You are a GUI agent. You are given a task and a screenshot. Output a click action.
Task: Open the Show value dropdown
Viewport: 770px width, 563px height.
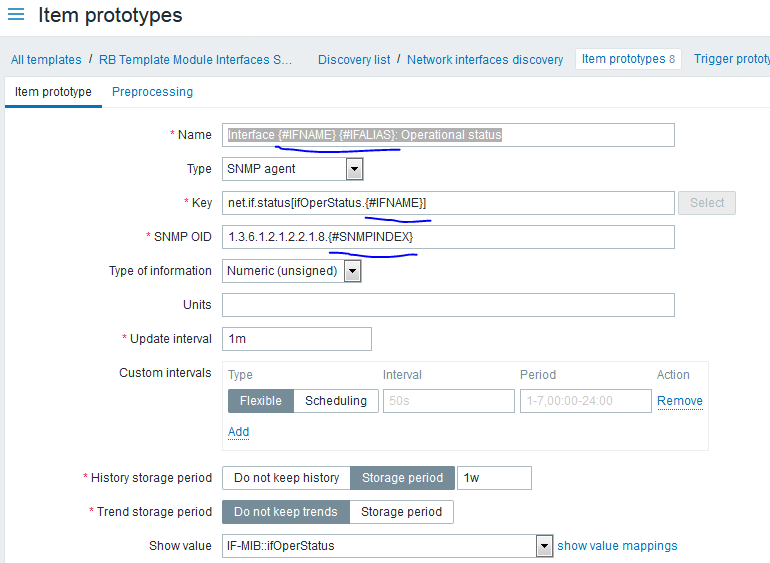[x=387, y=546]
